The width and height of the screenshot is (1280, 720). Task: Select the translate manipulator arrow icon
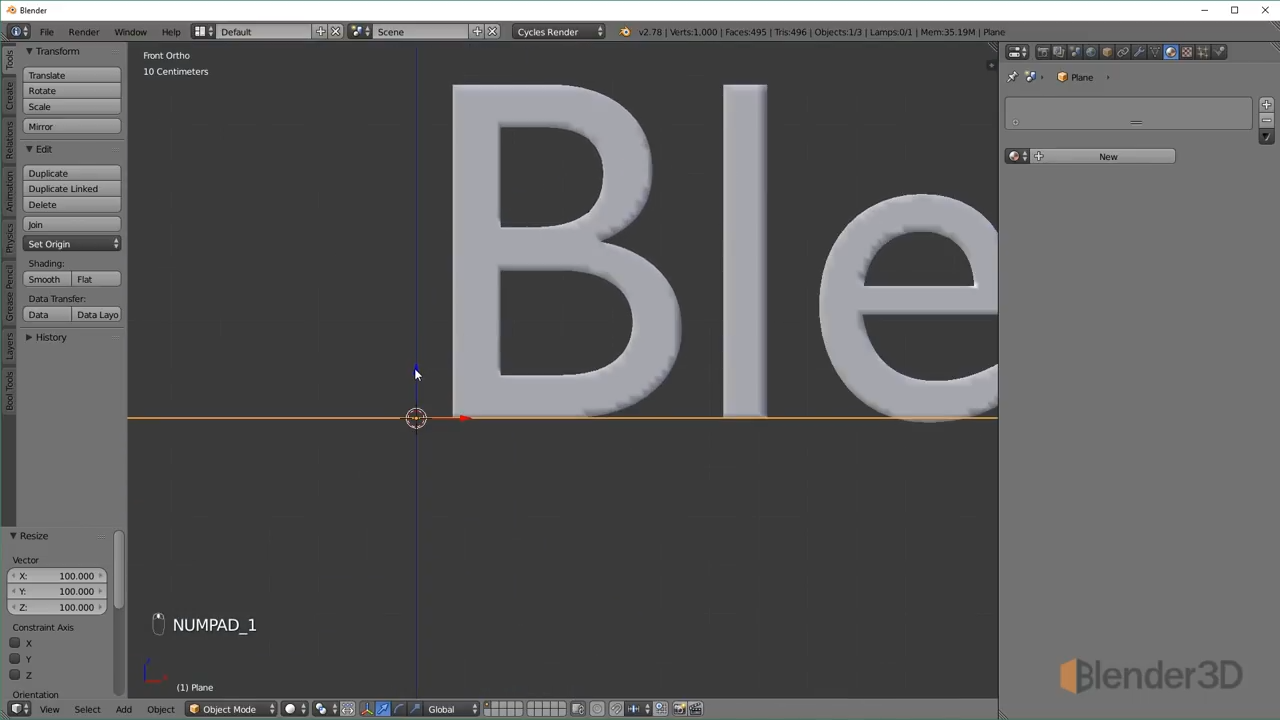click(383, 709)
